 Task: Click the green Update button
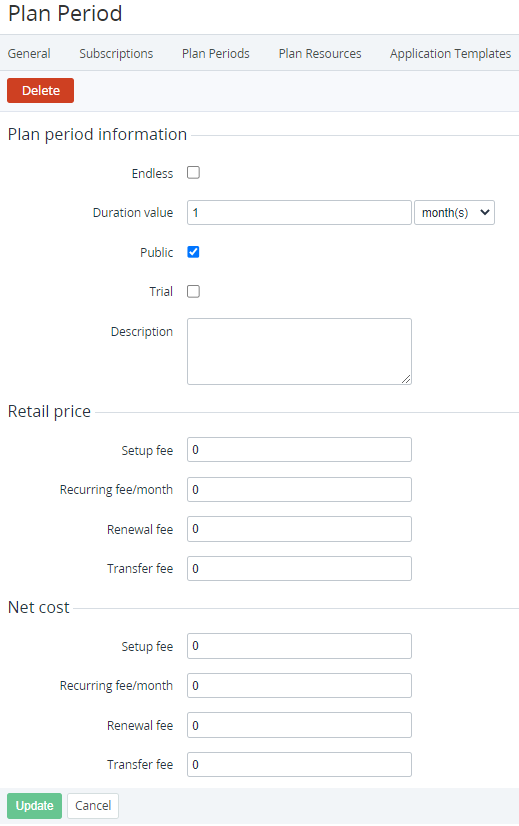point(34,805)
